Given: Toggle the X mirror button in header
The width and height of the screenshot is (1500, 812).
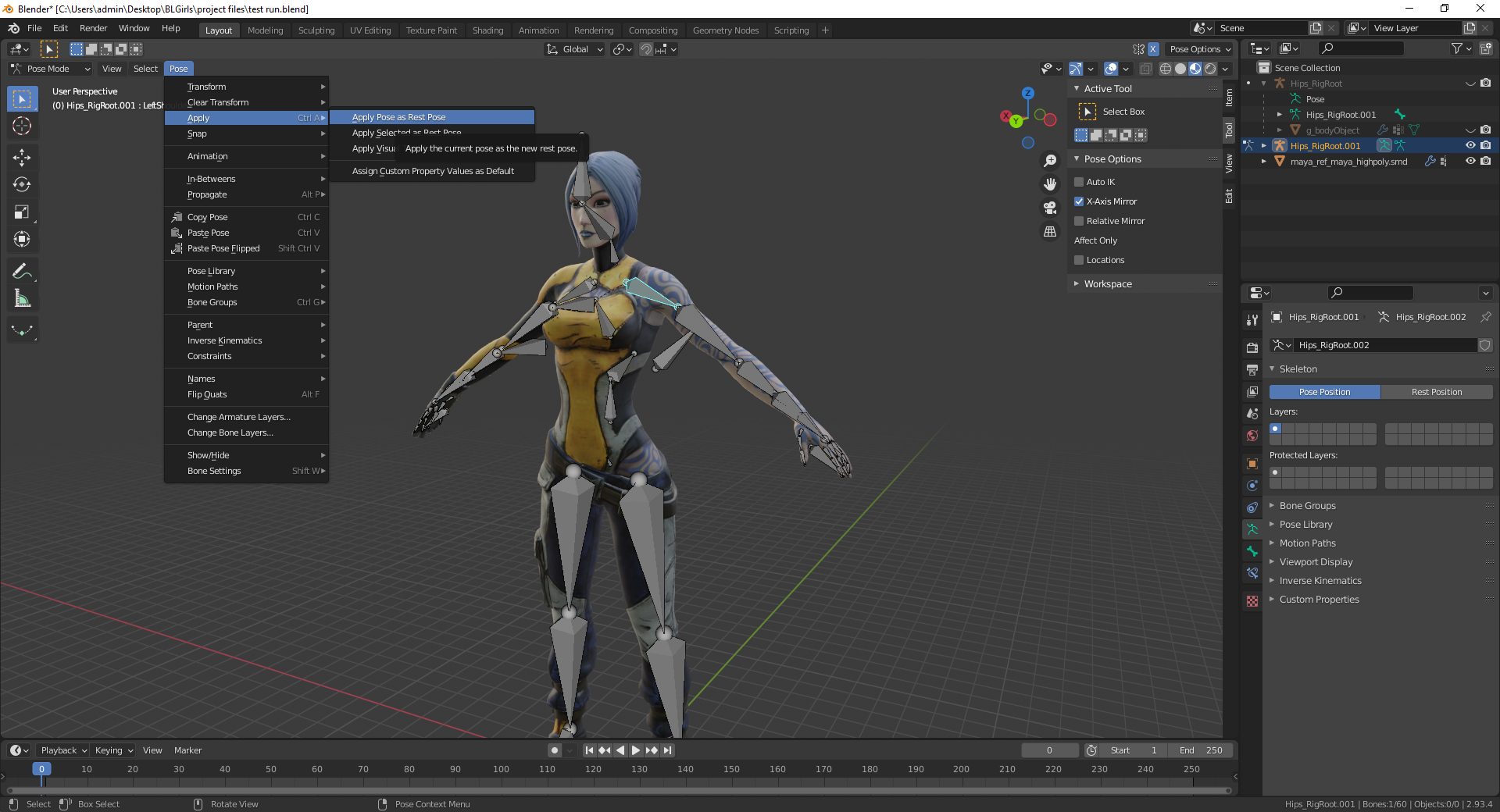Looking at the screenshot, I should coord(1153,49).
